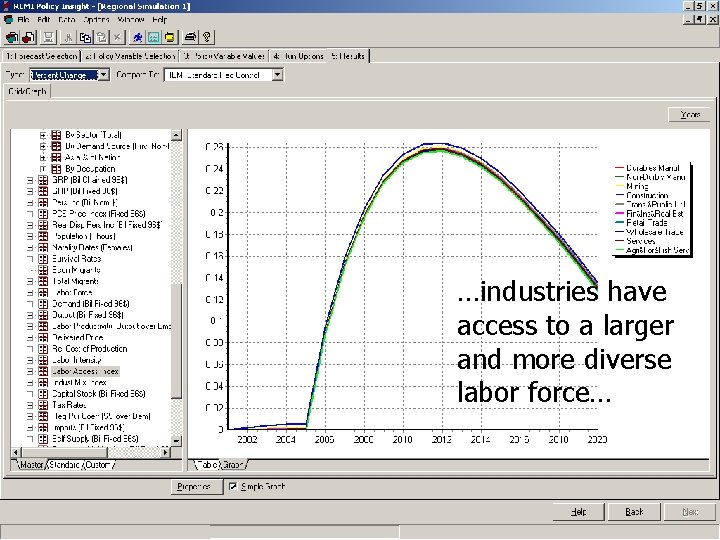This screenshot has height=540, width=720.
Task: Open the File menu
Action: [x=23, y=20]
